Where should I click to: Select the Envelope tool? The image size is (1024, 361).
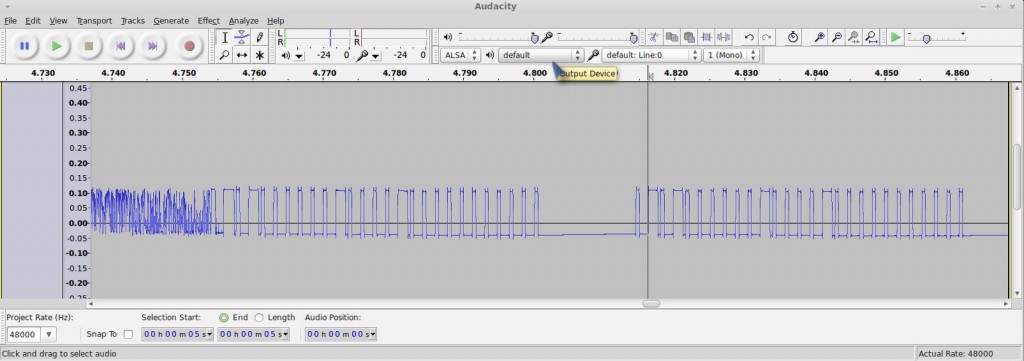242,37
